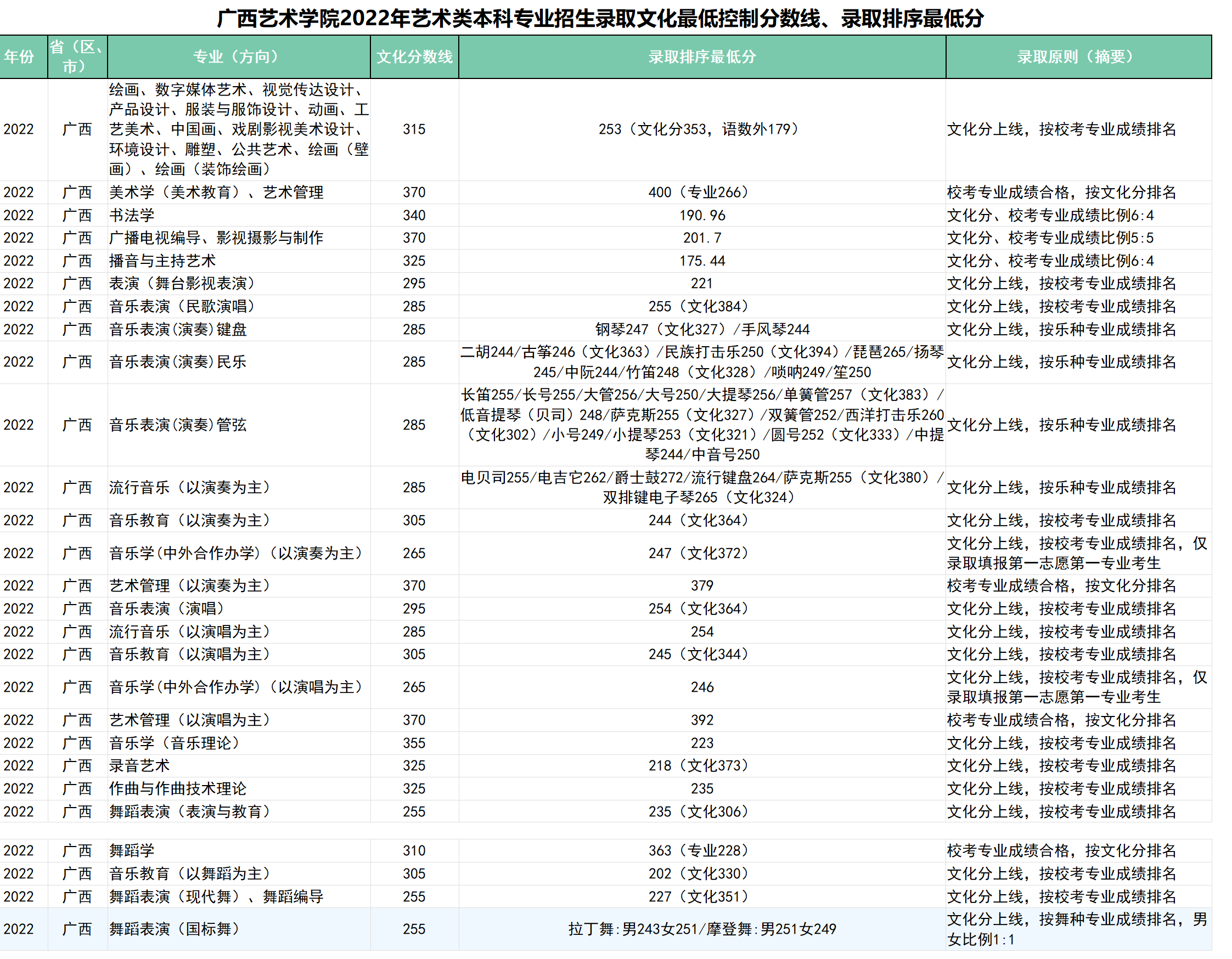Click the 长笛255/长号255 score cell
This screenshot has width=1232, height=959.
coord(702,425)
